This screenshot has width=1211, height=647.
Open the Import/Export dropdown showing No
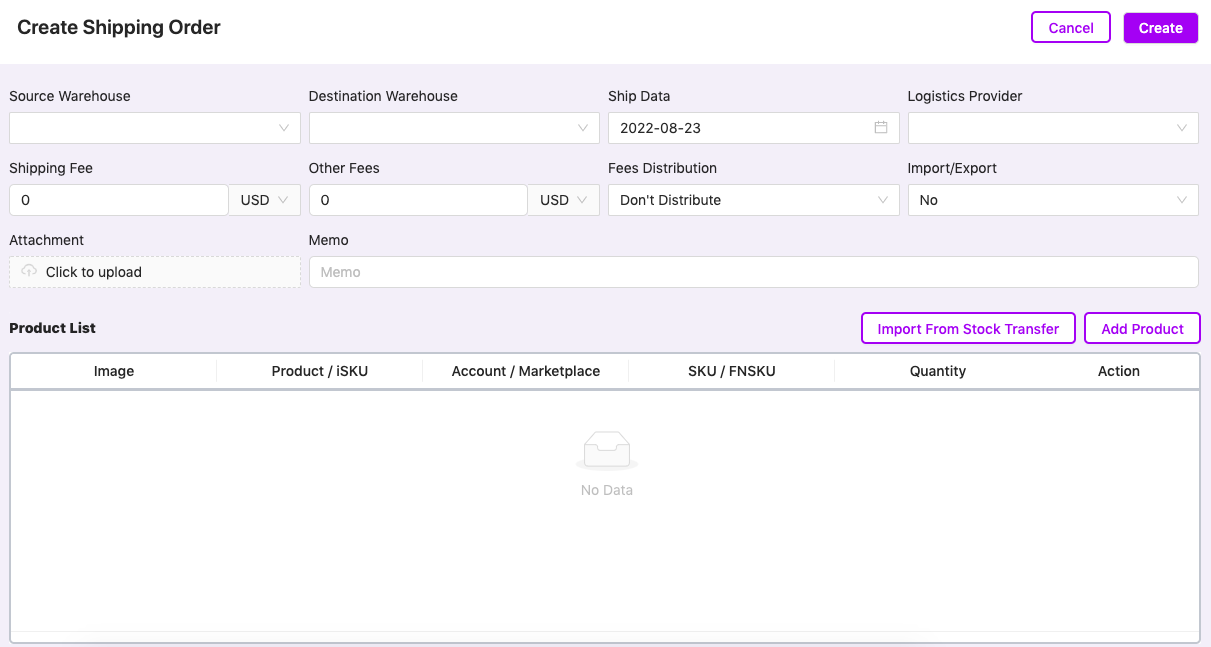pos(1053,200)
